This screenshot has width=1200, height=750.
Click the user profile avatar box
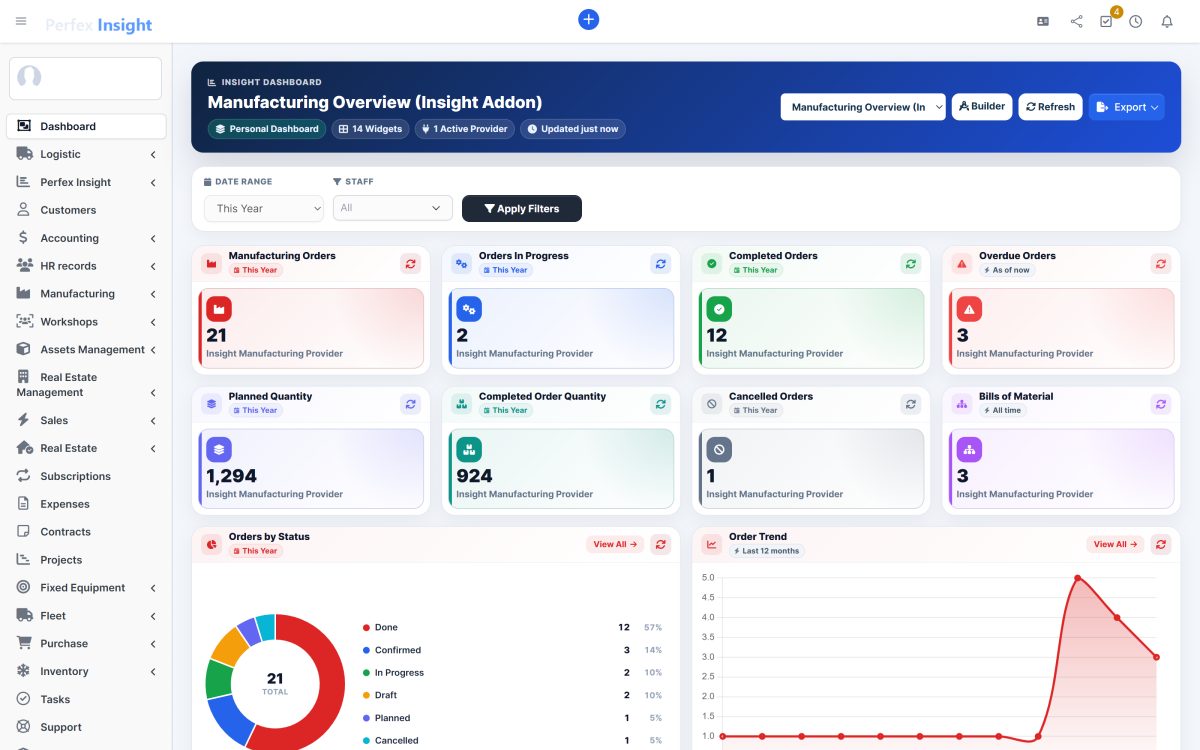(x=85, y=78)
